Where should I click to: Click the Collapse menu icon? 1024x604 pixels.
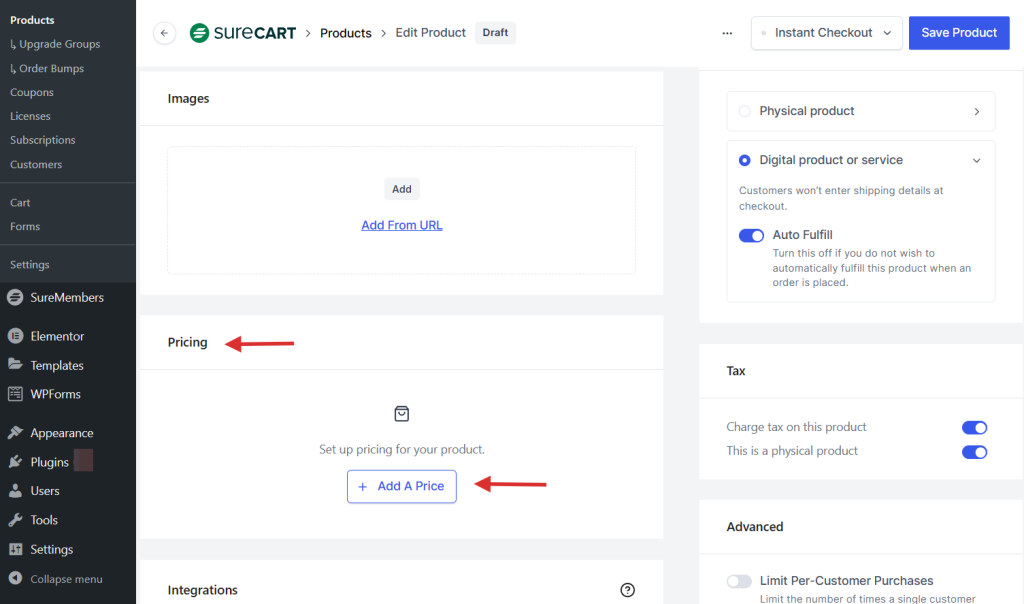(15, 579)
